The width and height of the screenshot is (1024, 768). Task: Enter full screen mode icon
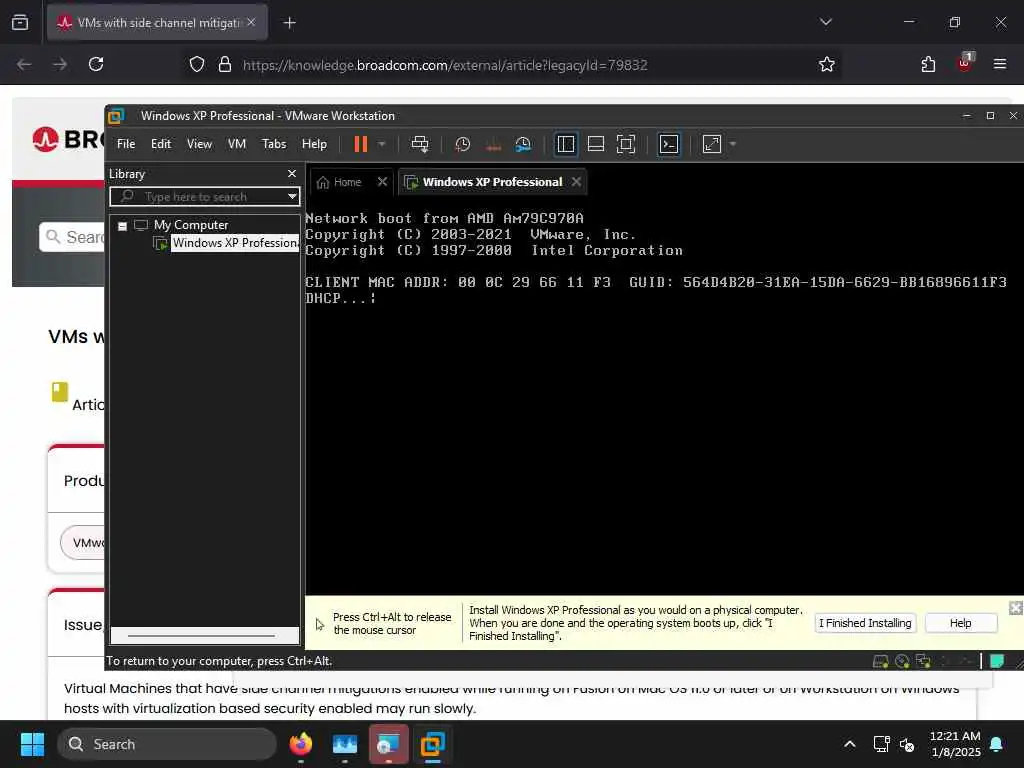[x=626, y=144]
